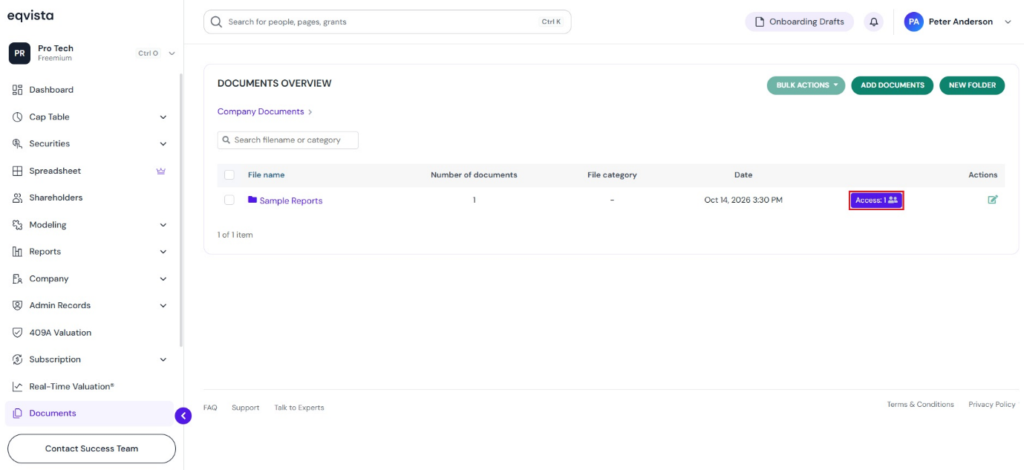Click the edit icon for Sample Reports

click(x=993, y=200)
